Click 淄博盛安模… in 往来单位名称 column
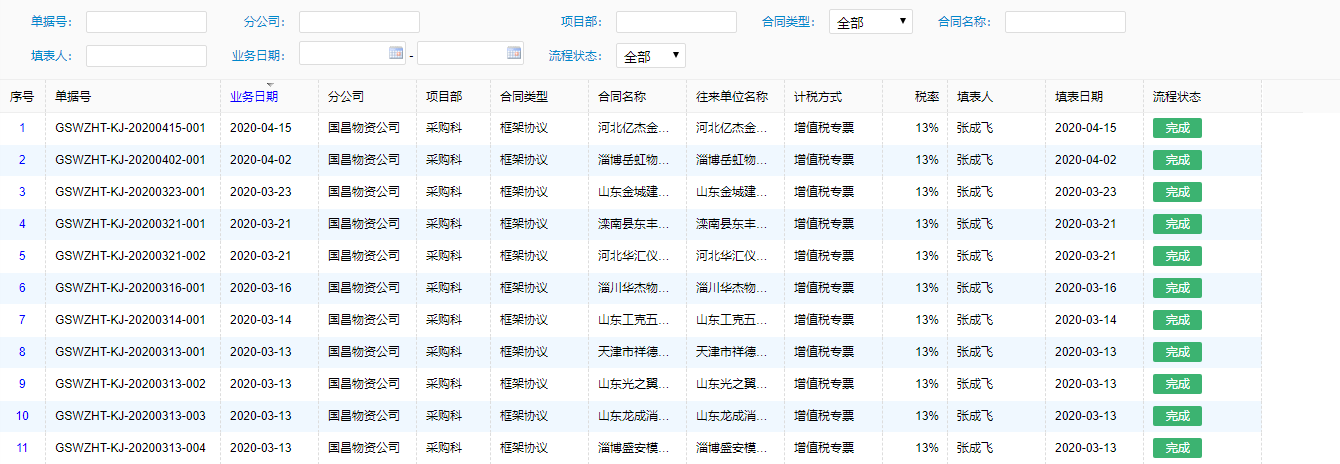1340x464 pixels. tap(732, 448)
